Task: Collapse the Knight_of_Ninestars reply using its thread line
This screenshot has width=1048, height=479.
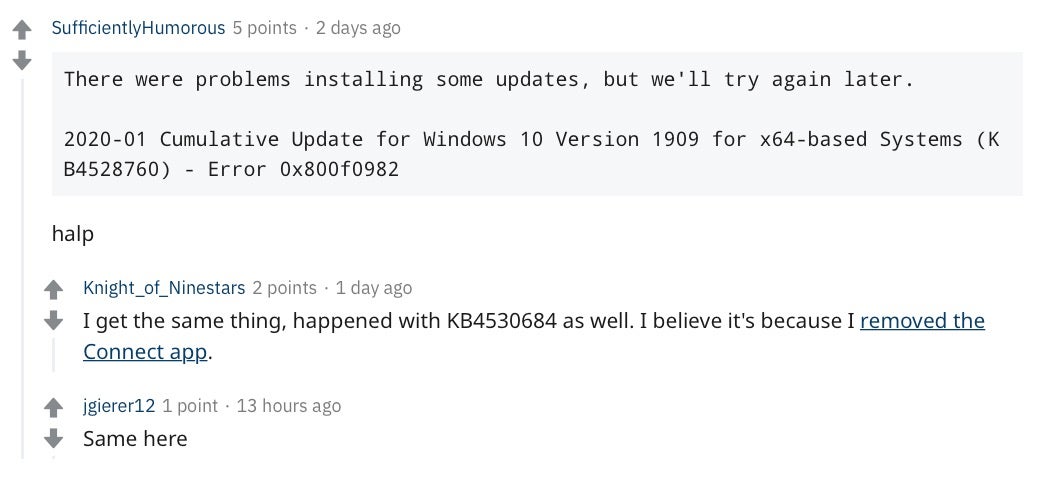Action: pyautogui.click(x=54, y=353)
